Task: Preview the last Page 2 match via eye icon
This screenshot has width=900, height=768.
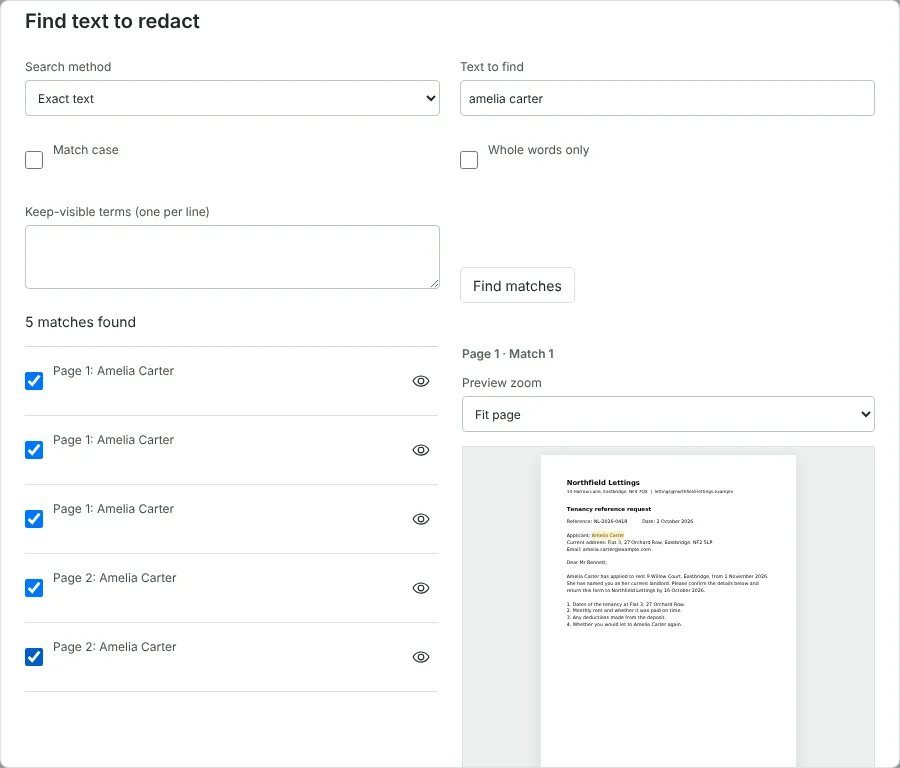Action: pos(421,657)
